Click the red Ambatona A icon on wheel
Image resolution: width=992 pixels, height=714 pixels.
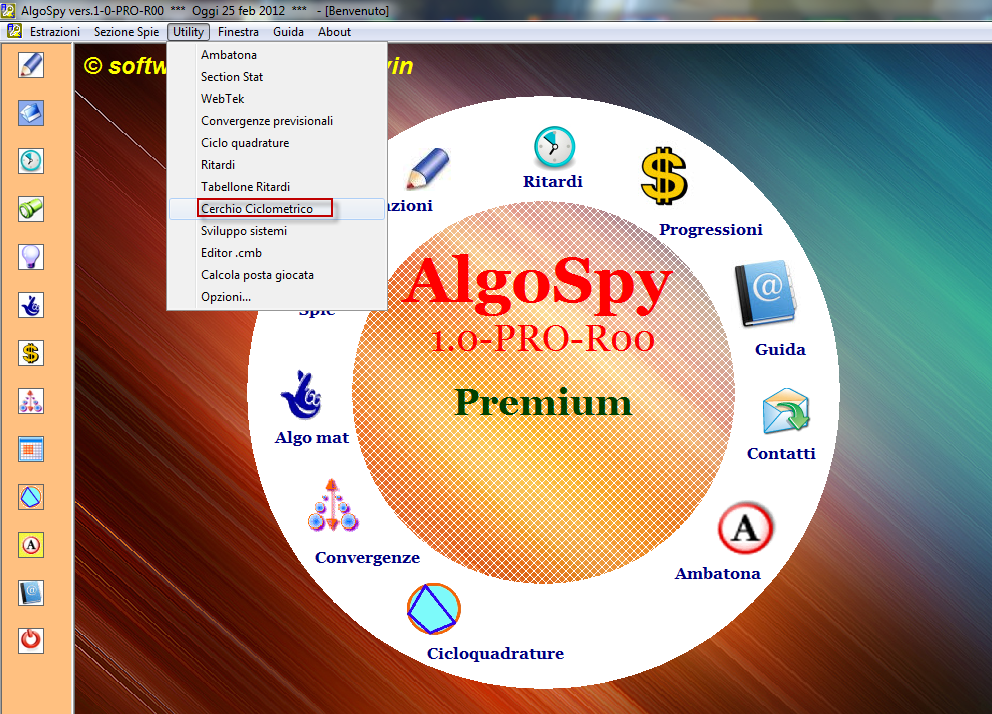(745, 528)
